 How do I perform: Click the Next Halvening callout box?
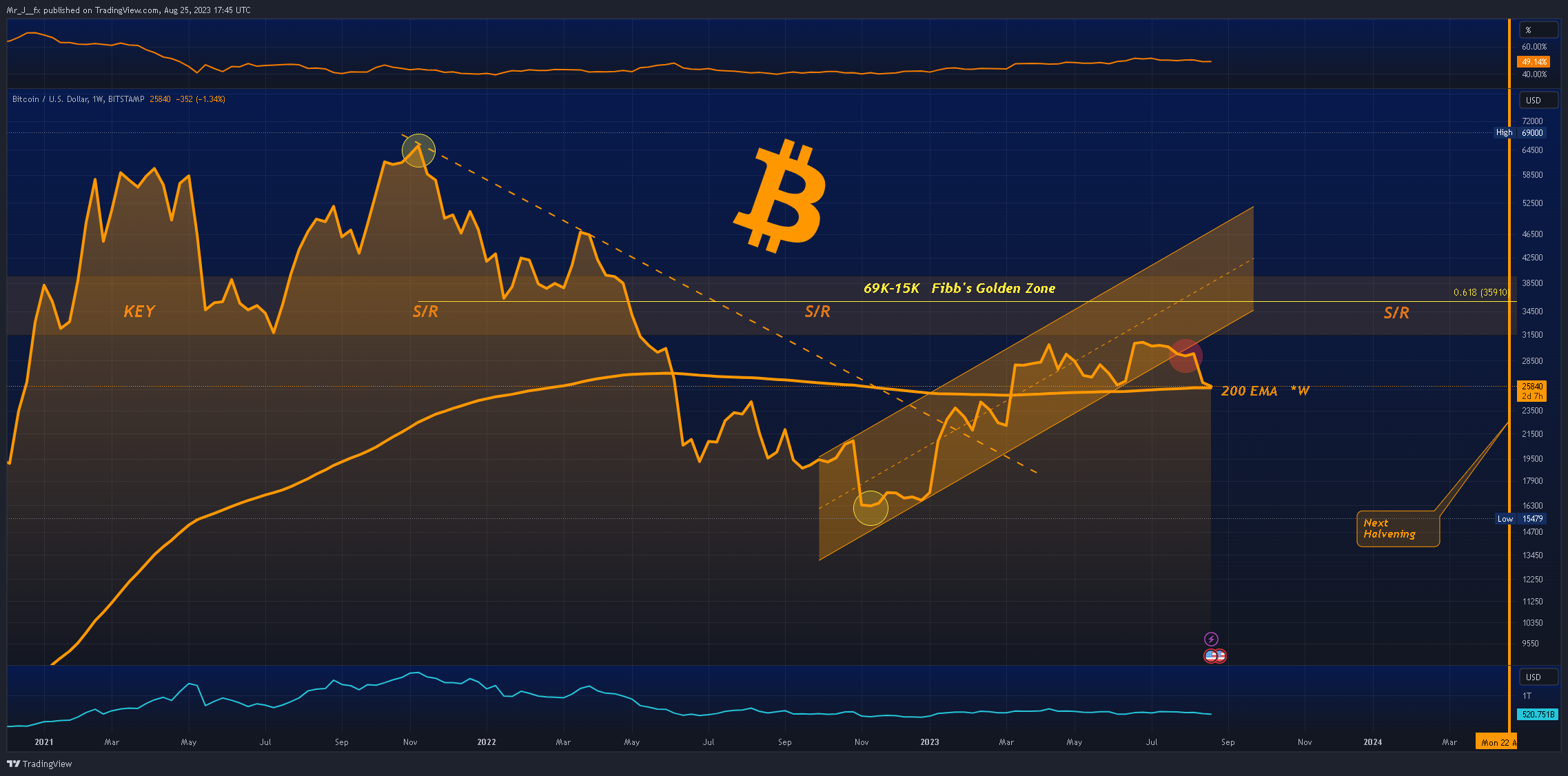[1398, 529]
